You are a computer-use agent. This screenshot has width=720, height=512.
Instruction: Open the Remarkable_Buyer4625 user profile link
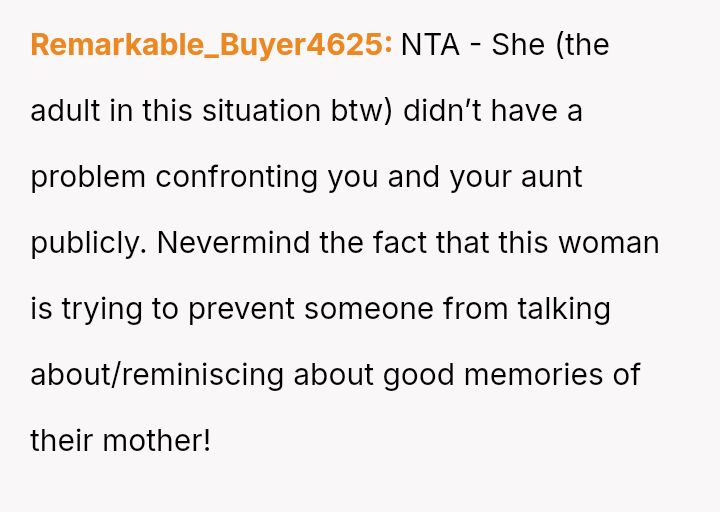click(x=211, y=45)
